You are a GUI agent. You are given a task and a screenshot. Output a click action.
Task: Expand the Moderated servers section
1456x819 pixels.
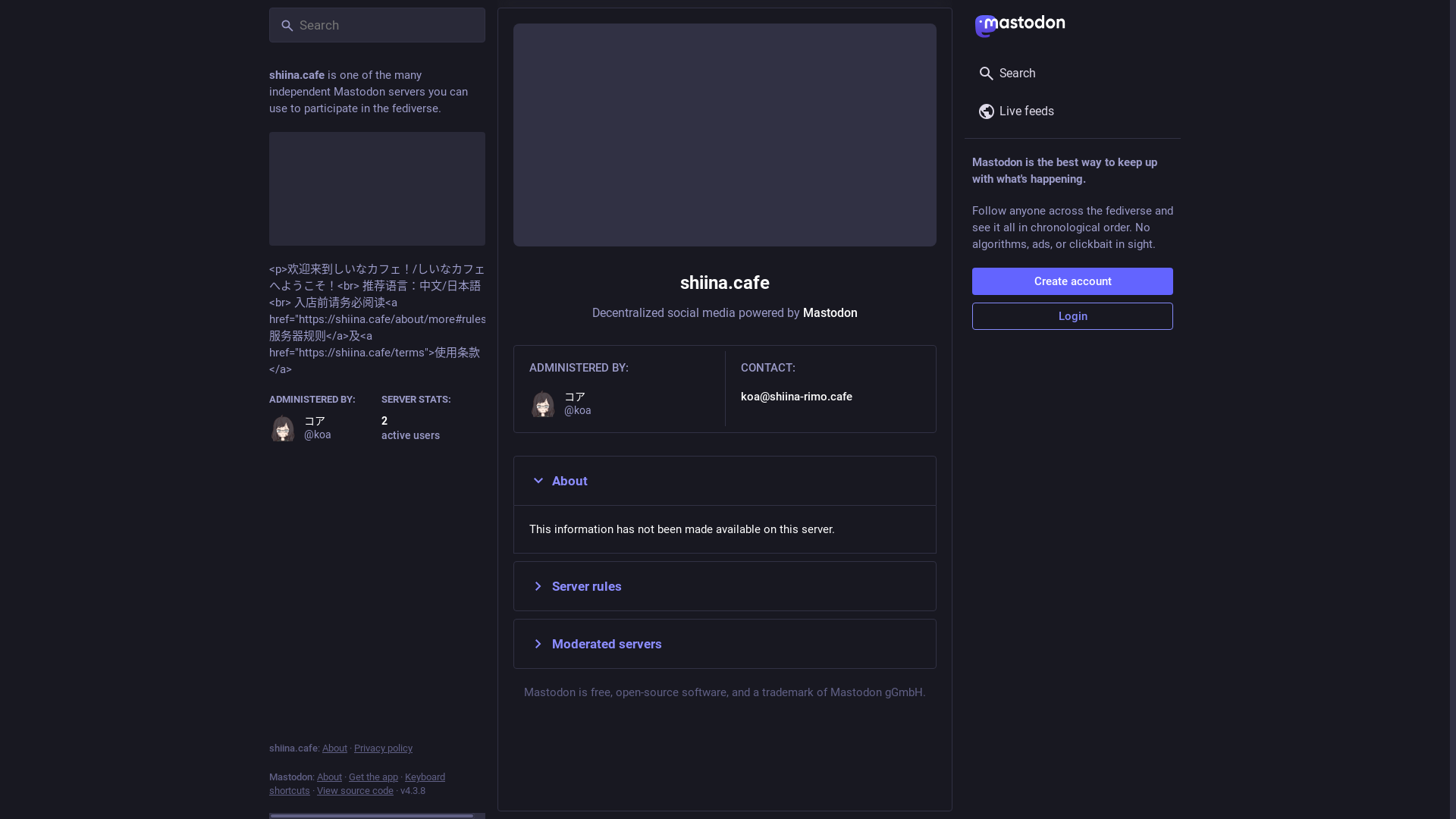[x=725, y=644]
